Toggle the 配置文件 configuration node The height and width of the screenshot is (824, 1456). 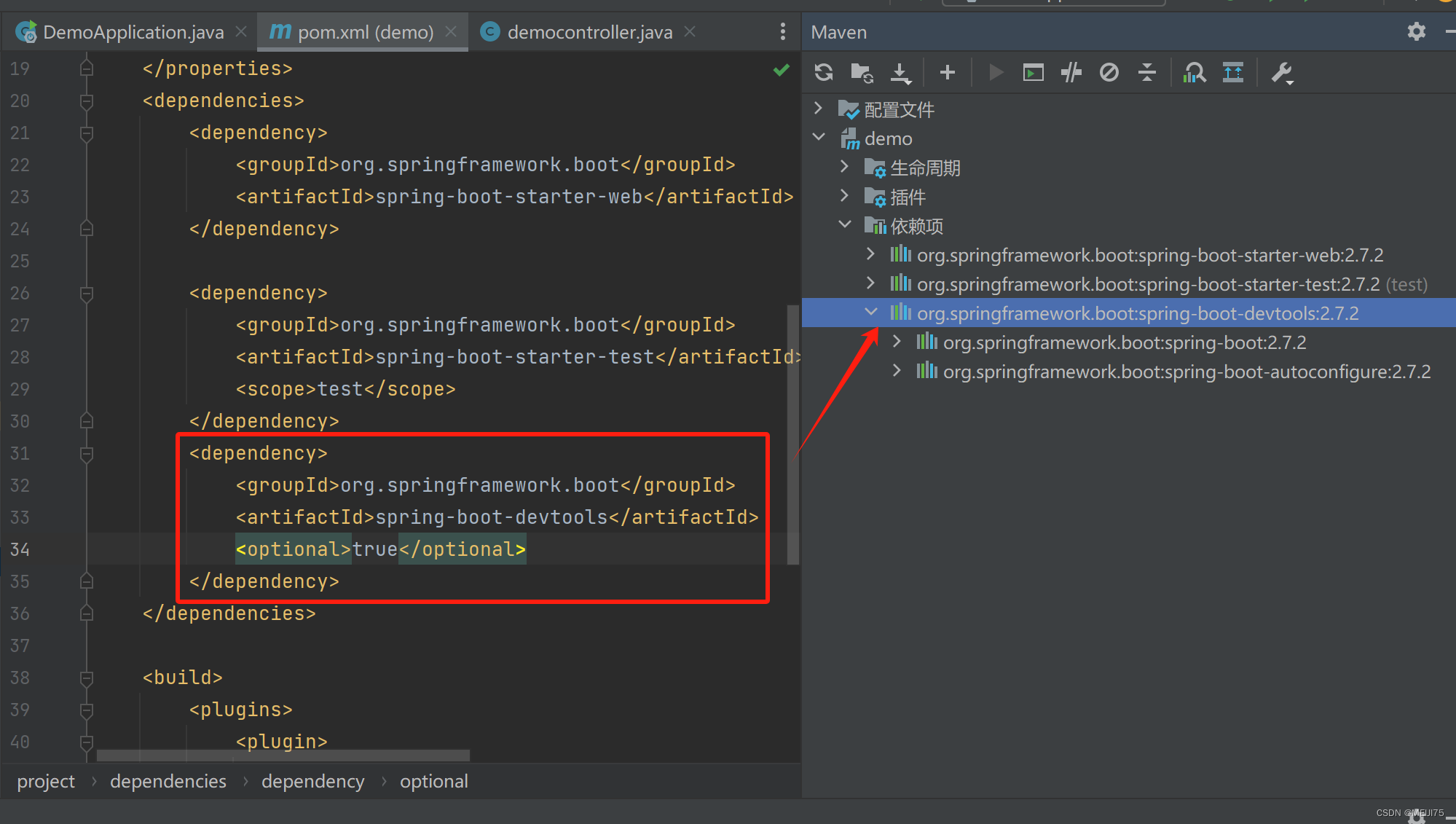pyautogui.click(x=821, y=109)
